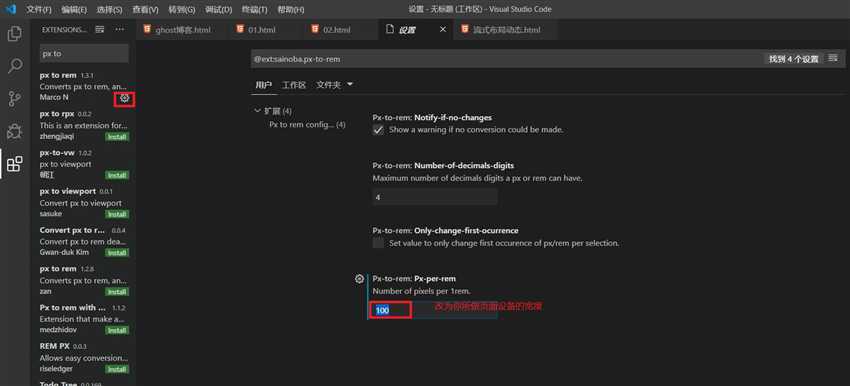Click the extensions search box
The image size is (850, 386).
coord(84,54)
